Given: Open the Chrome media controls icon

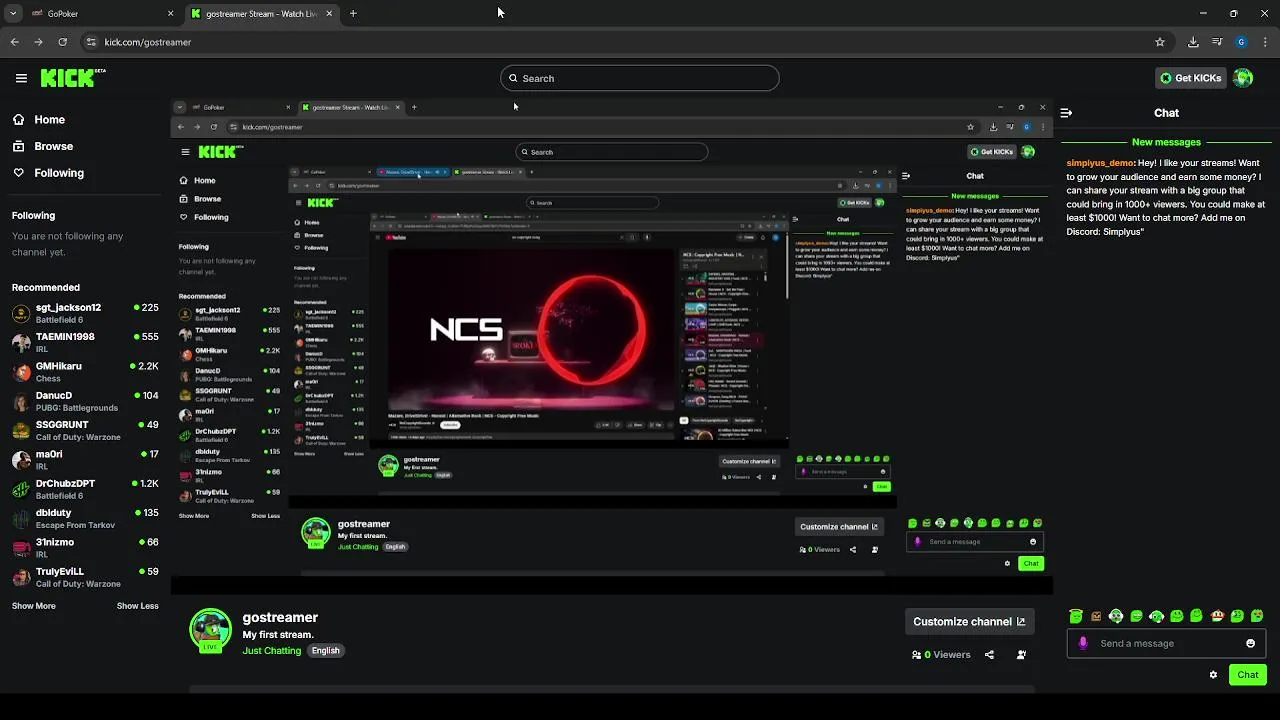Looking at the screenshot, I should (1217, 42).
